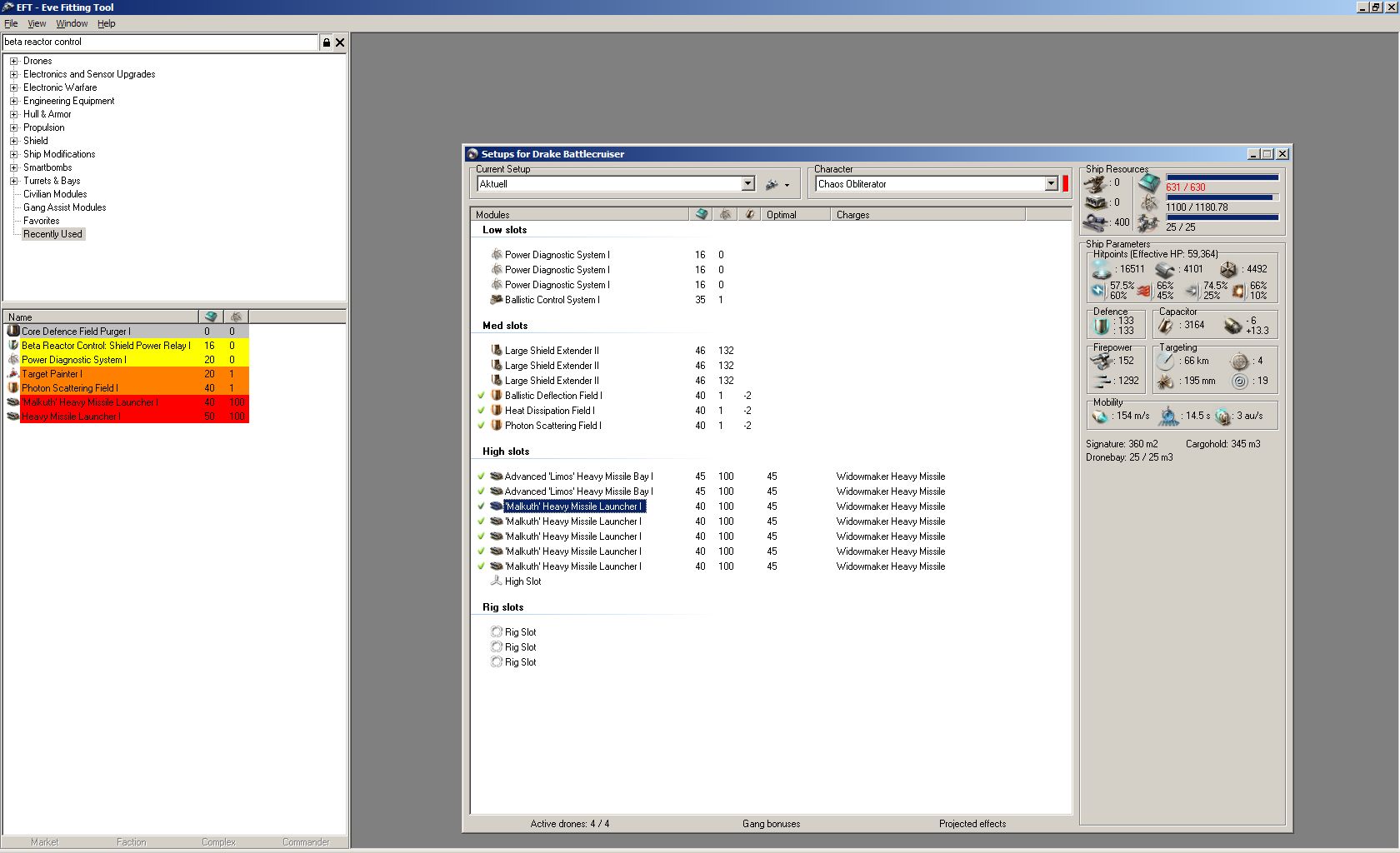Click the setup options ship icon
The width and height of the screenshot is (1400, 853).
pos(772,184)
